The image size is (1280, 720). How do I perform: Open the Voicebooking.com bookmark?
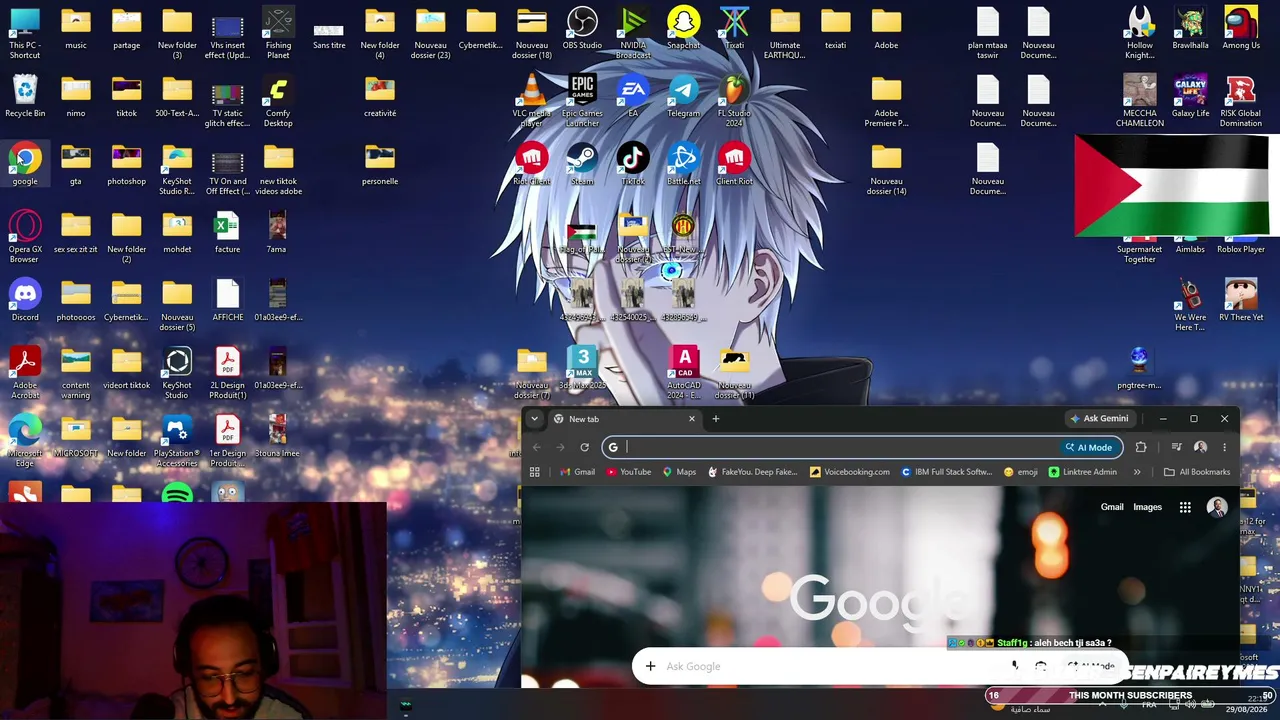point(850,472)
